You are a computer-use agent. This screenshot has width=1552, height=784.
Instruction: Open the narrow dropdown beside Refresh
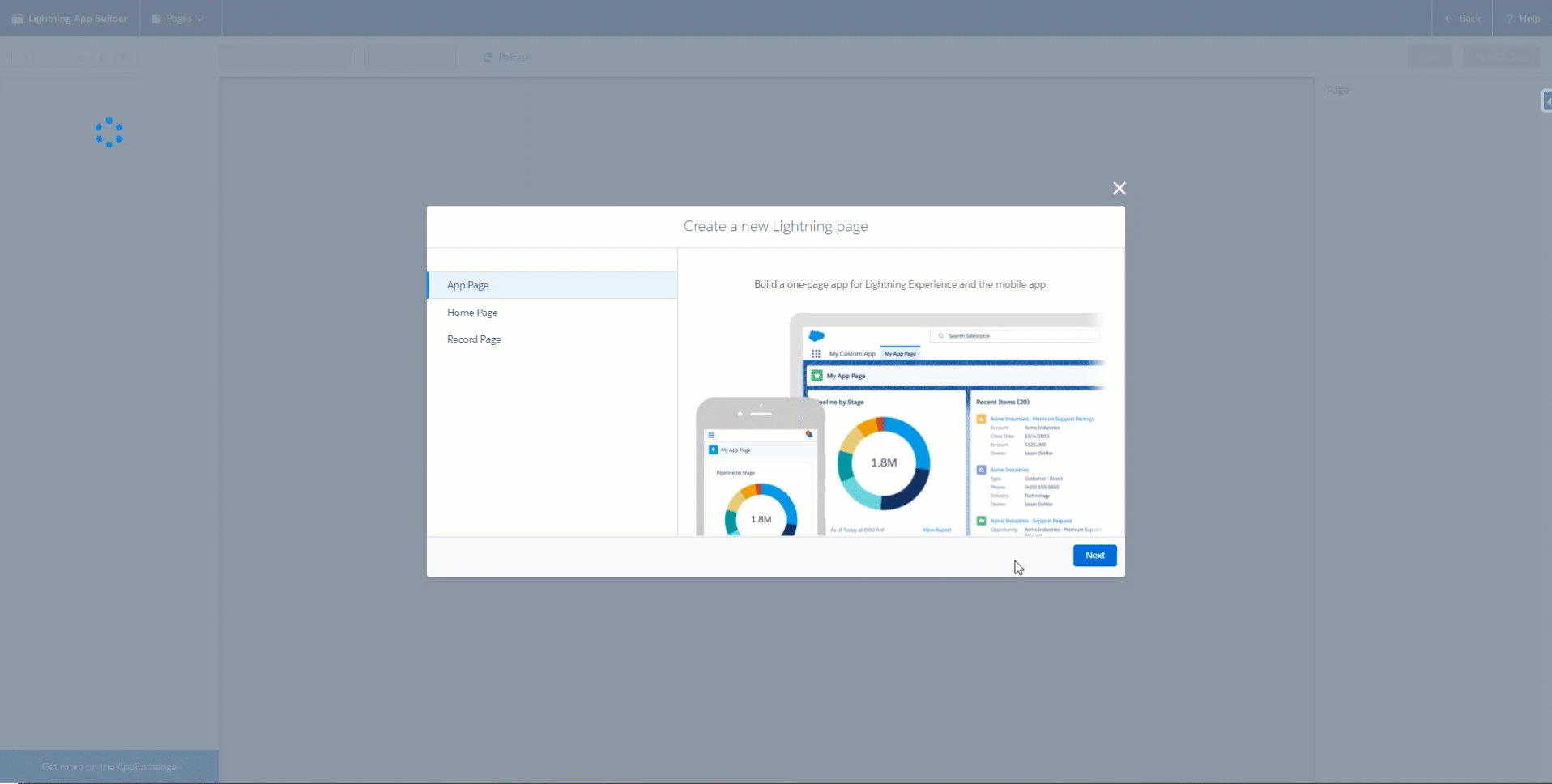411,57
